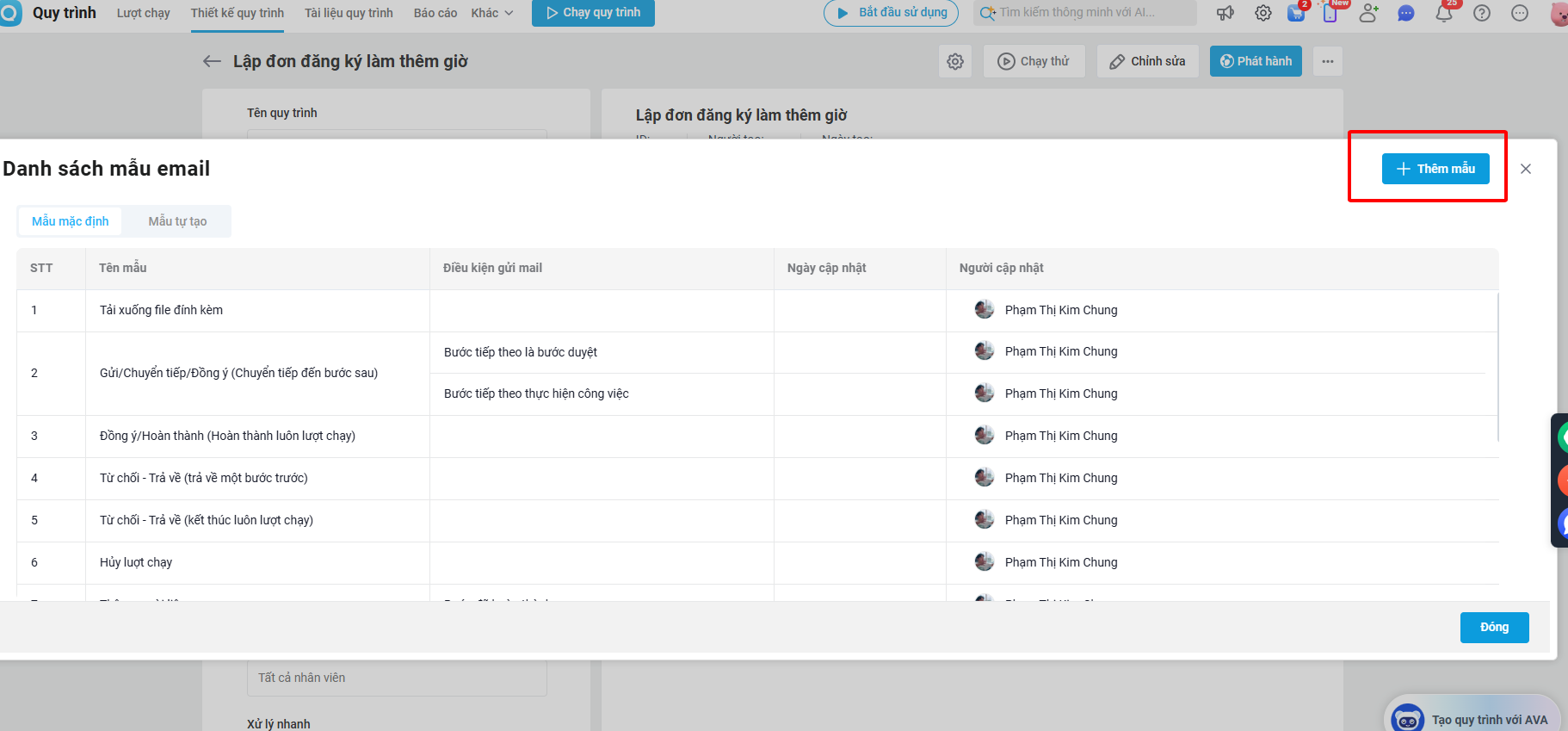Select the Tải xuống file đính kèm template row
The width and height of the screenshot is (1568, 731).
pos(161,310)
